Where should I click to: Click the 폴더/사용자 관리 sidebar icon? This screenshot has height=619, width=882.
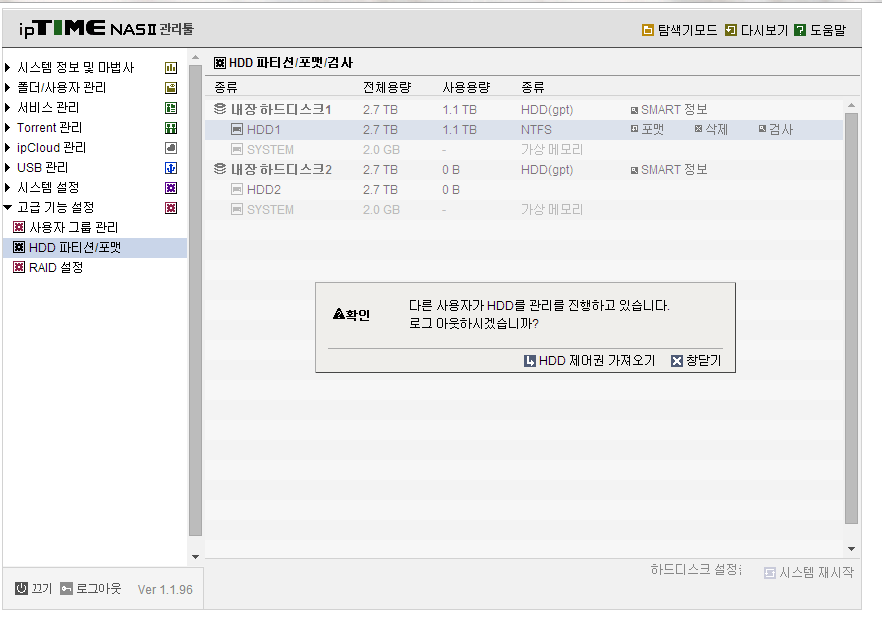(171, 88)
